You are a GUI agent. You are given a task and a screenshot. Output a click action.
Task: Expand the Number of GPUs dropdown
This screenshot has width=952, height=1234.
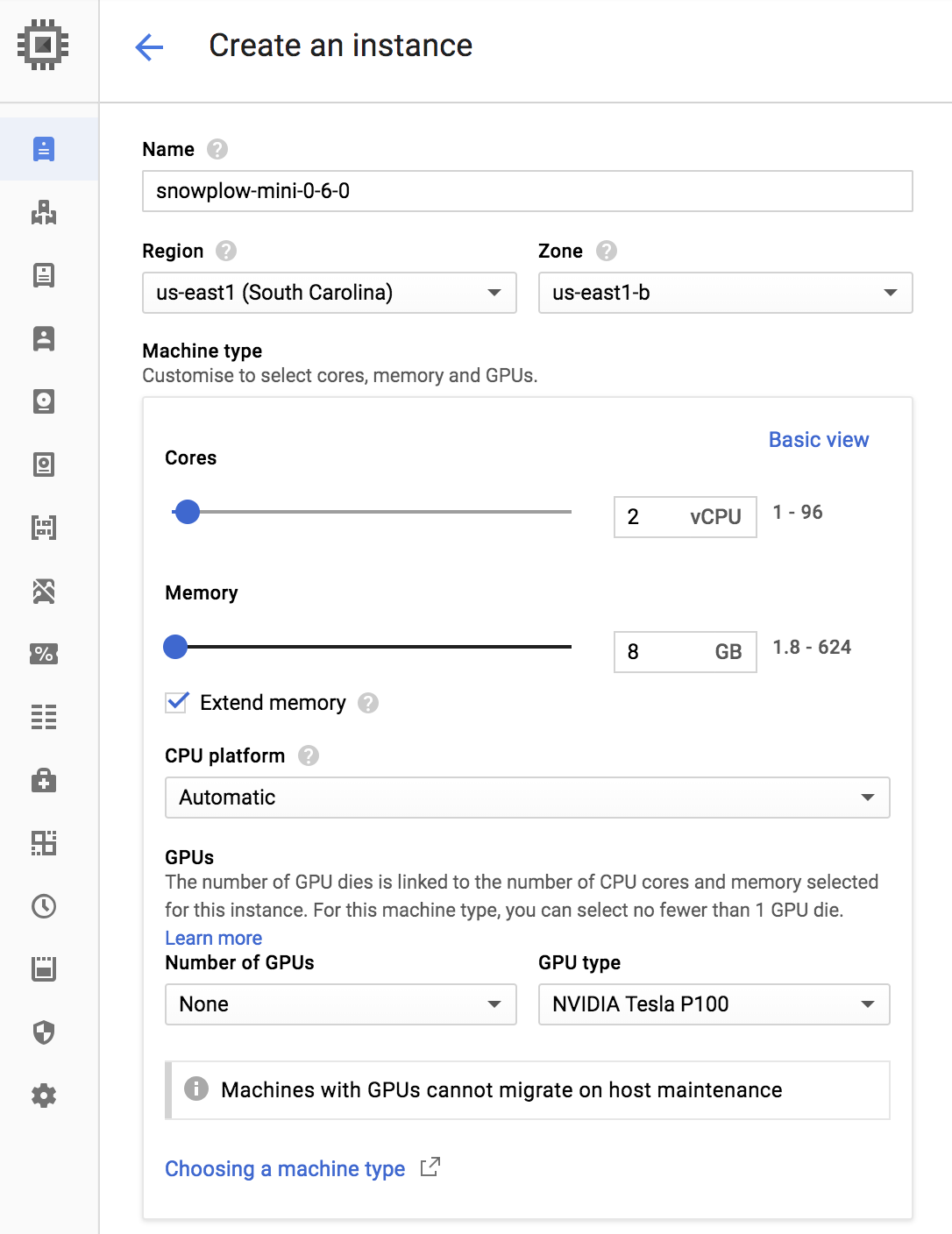[340, 1004]
